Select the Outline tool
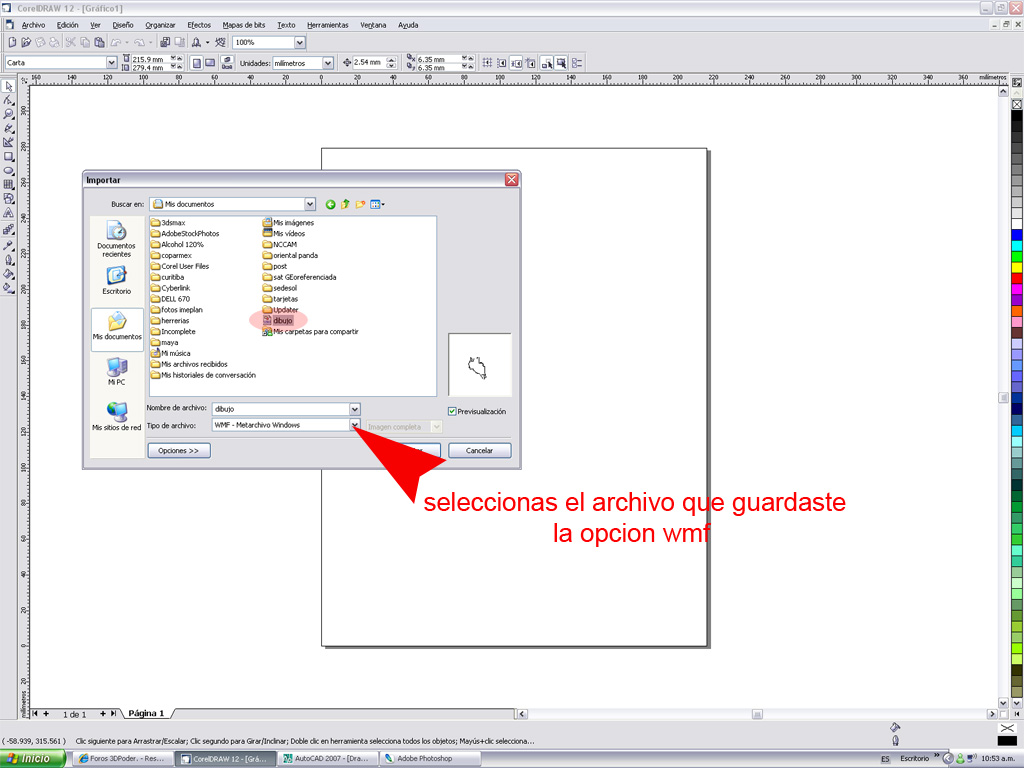The height and width of the screenshot is (768, 1024). click(8, 260)
